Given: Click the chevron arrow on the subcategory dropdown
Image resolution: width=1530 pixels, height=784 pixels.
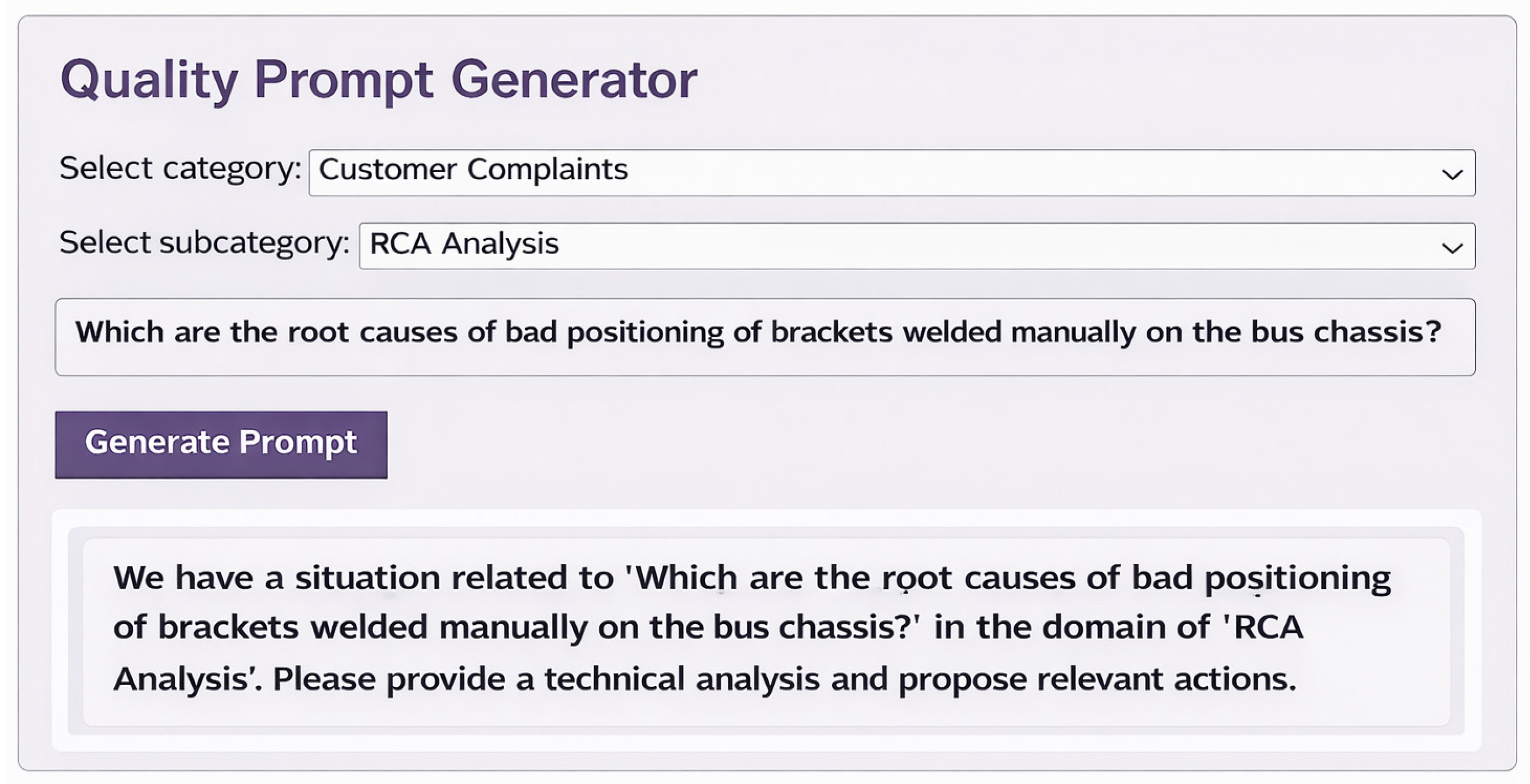Looking at the screenshot, I should point(1452,248).
